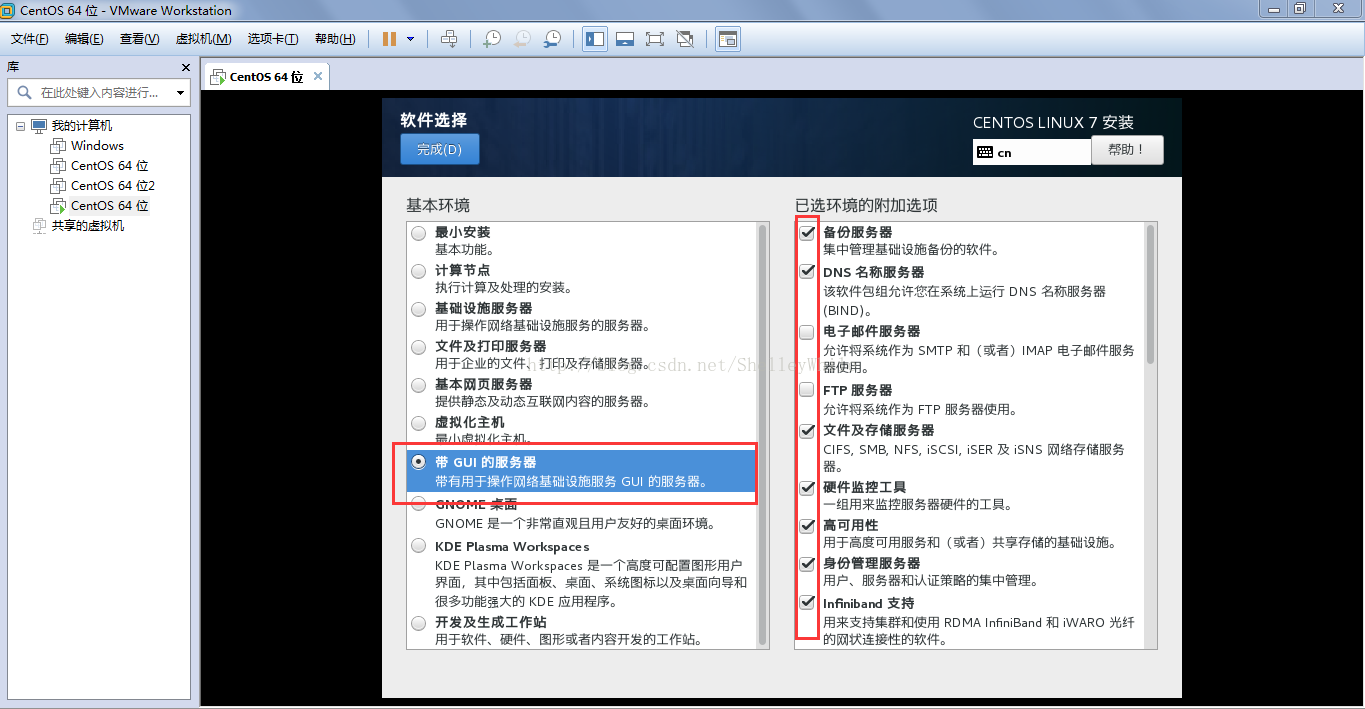Image resolution: width=1365 pixels, height=709 pixels.
Task: Click the CENTOS LINUX 7 安装 title text
Action: click(x=1053, y=122)
